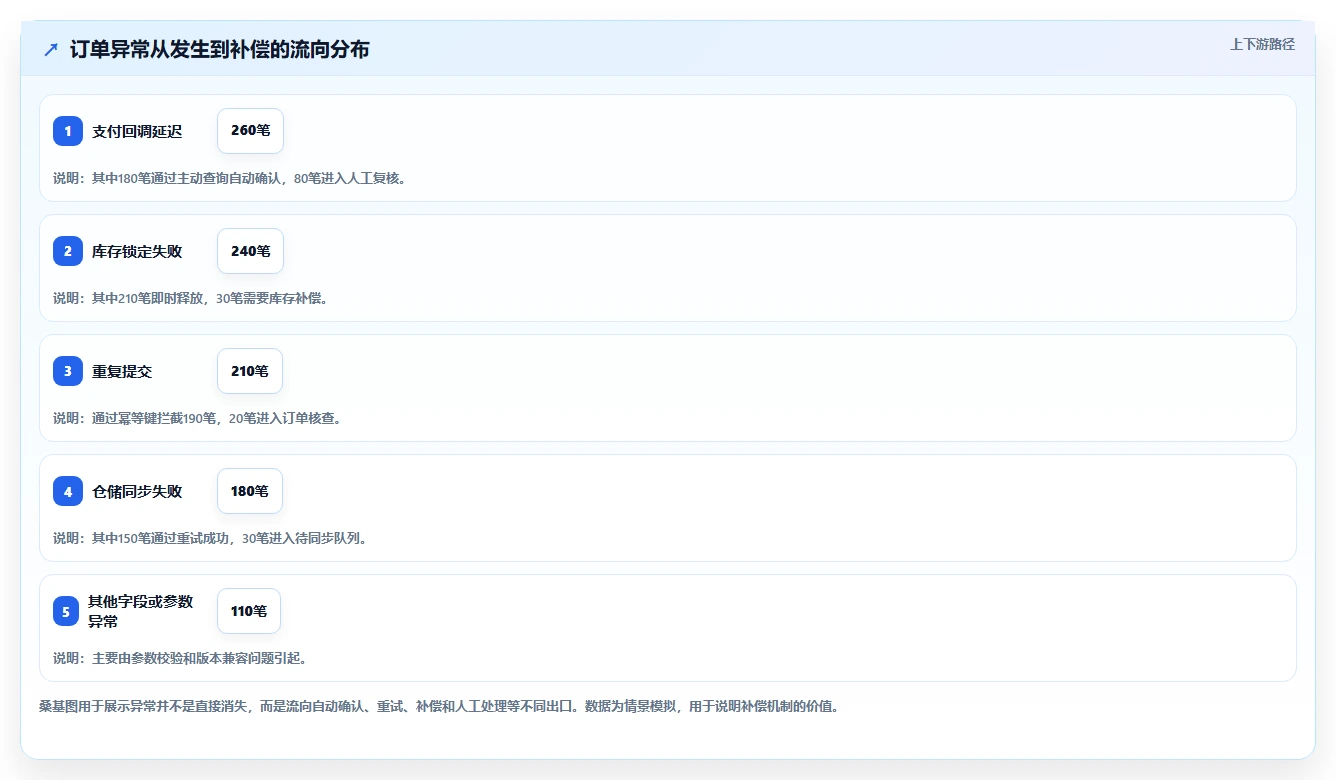
Task: Click the number 4 badge for 仓储同步失败
Action: point(68,491)
